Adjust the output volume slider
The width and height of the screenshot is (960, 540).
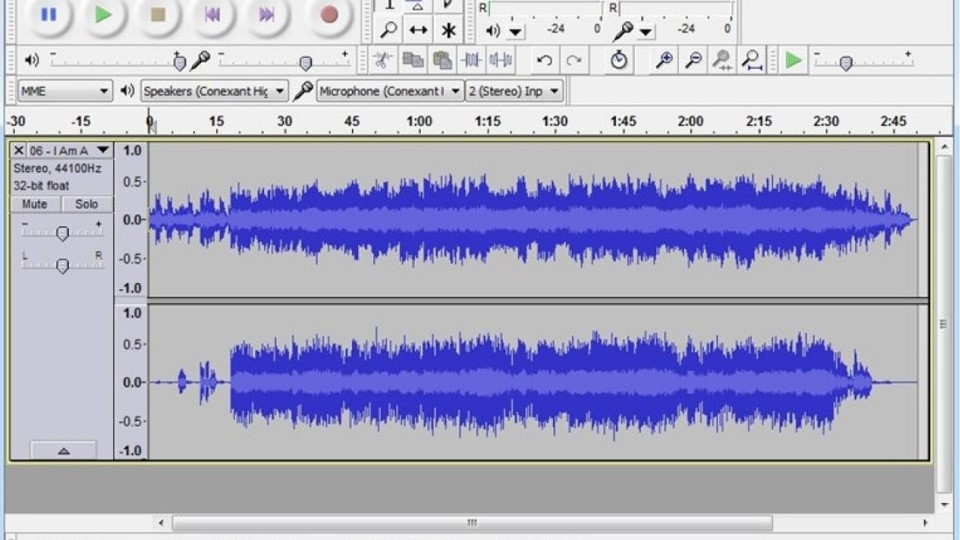(179, 61)
